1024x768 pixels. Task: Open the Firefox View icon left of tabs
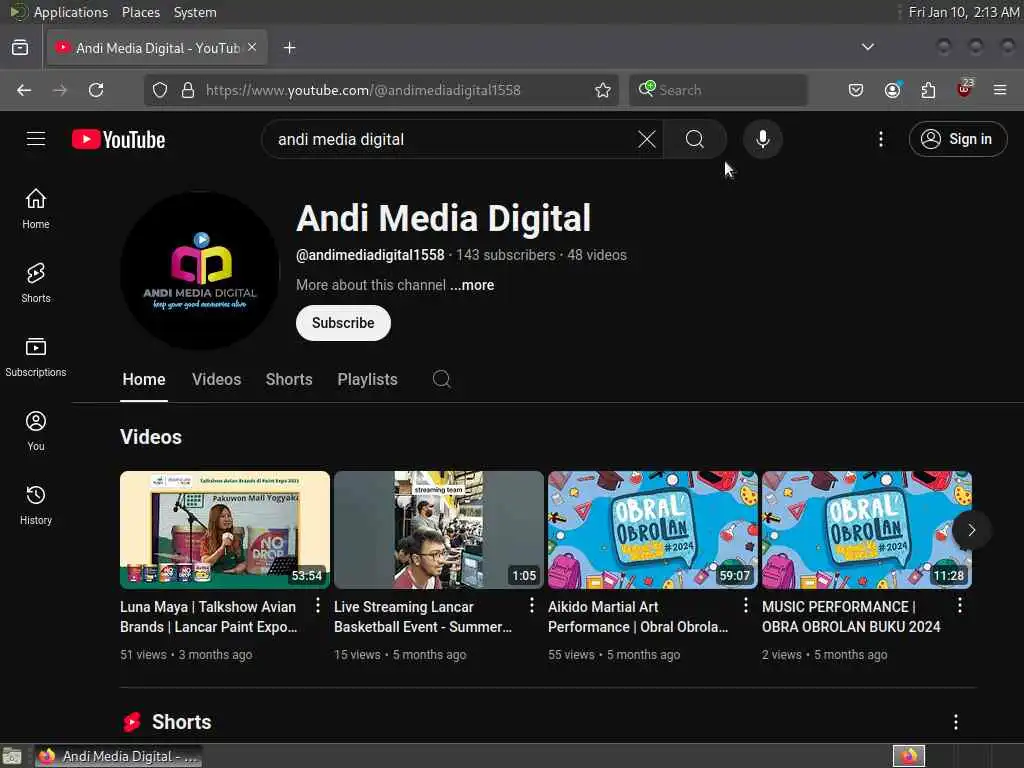click(x=20, y=48)
